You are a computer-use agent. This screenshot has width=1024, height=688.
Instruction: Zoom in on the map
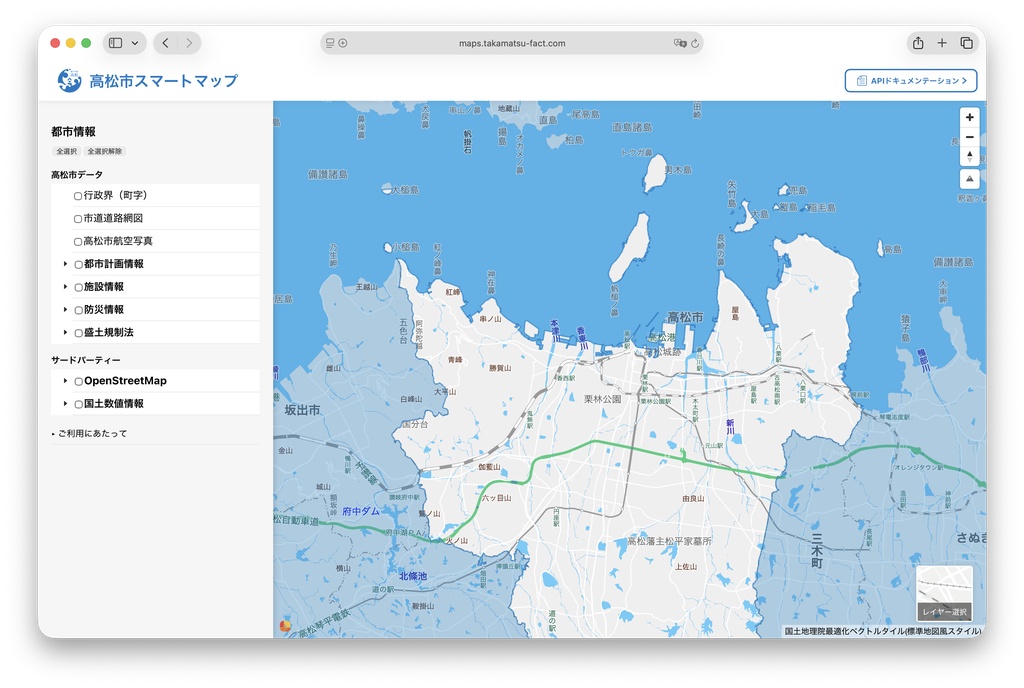pyautogui.click(x=969, y=117)
